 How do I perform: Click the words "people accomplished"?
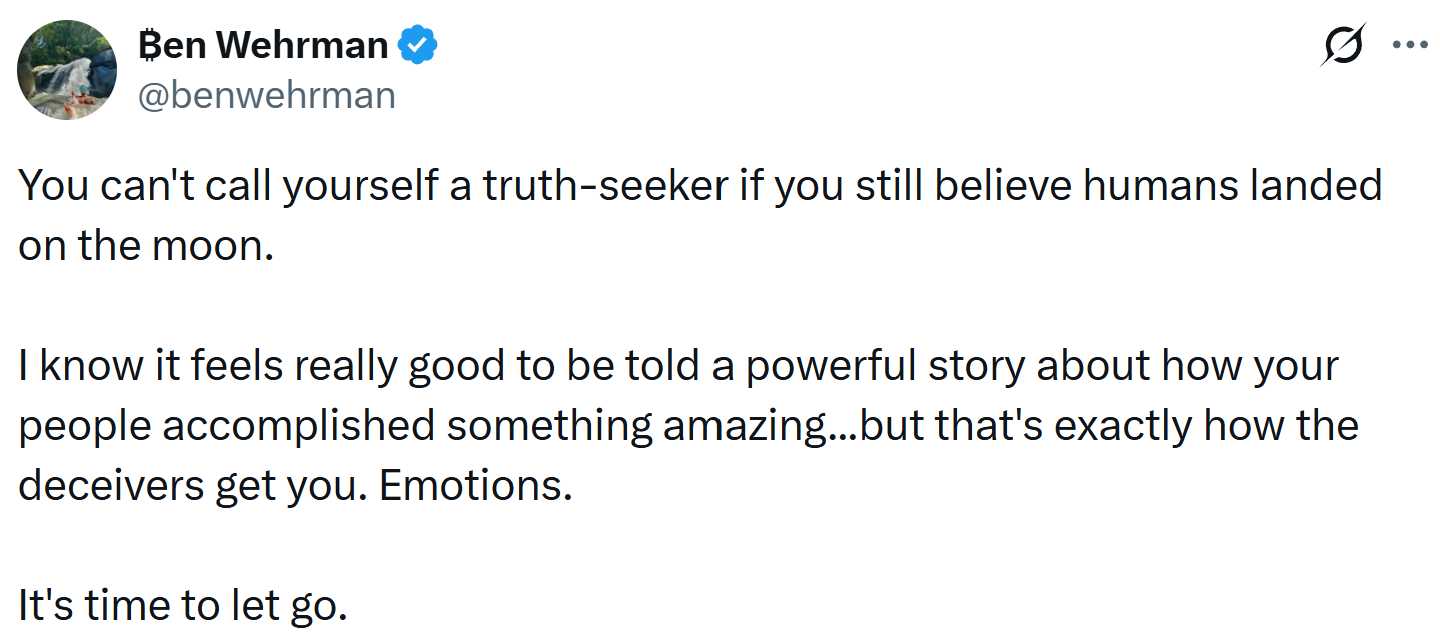(227, 427)
